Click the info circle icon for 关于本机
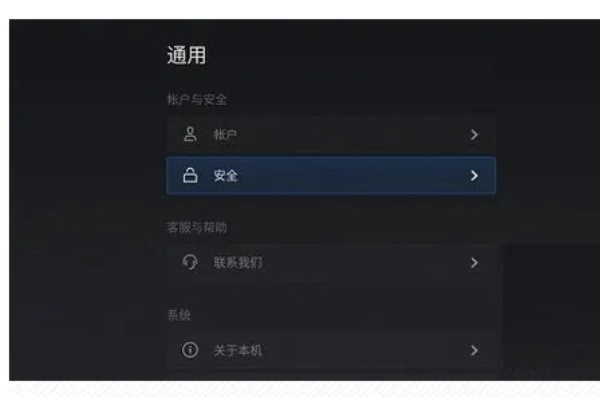Image resolution: width=600 pixels, height=400 pixels. coord(190,350)
